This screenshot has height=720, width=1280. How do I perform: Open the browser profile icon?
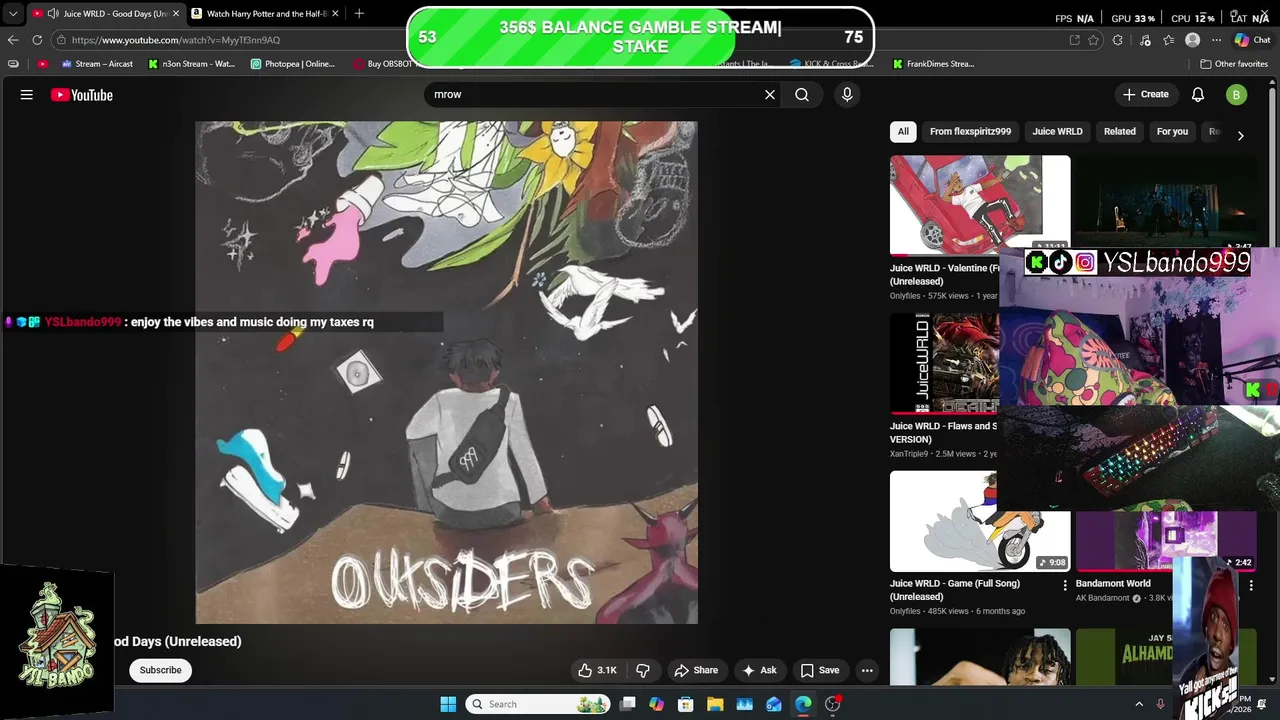[x=1192, y=40]
